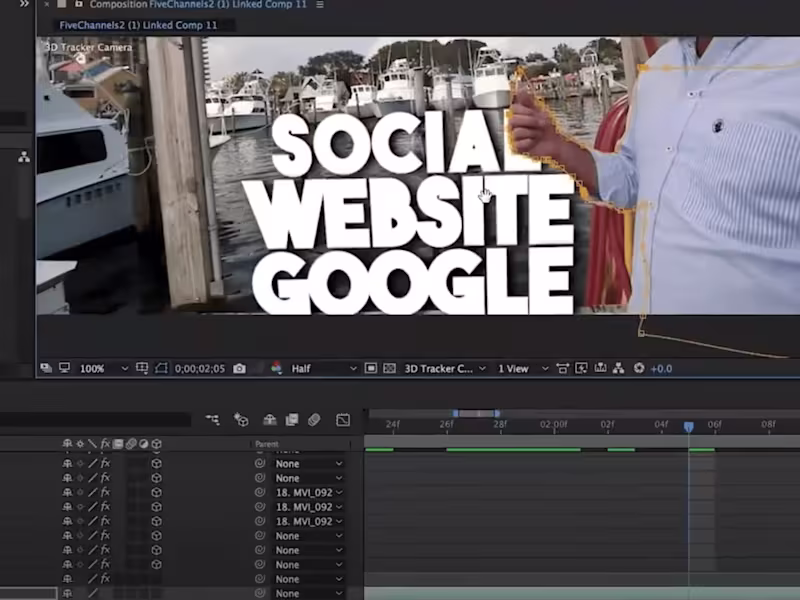Toggle the shy switch for a layer
The image size is (800, 600).
point(67,463)
